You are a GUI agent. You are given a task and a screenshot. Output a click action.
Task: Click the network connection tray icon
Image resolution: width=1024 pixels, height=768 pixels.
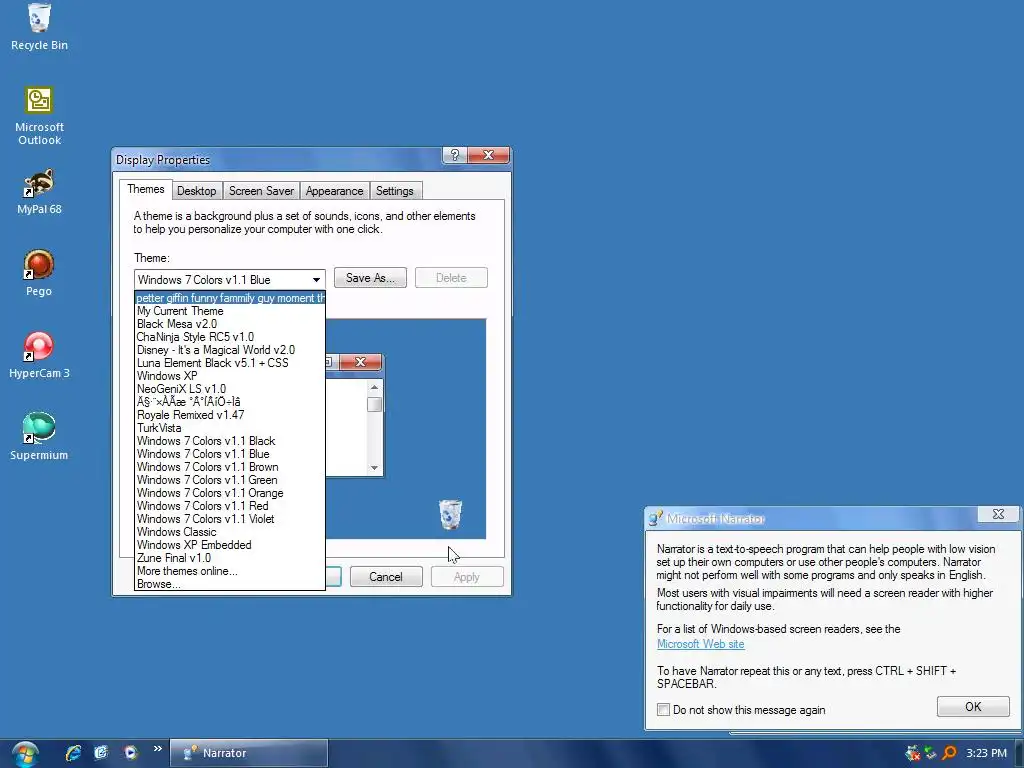pyautogui.click(x=931, y=753)
